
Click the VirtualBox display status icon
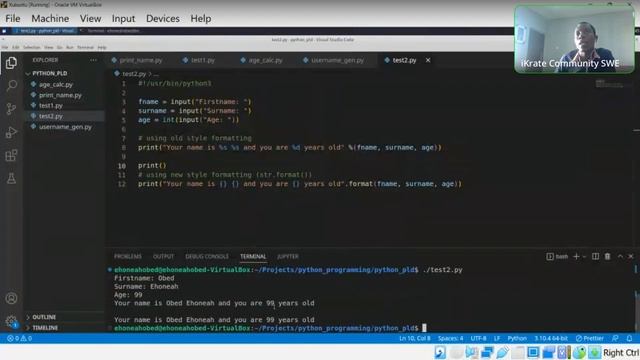coord(533,352)
